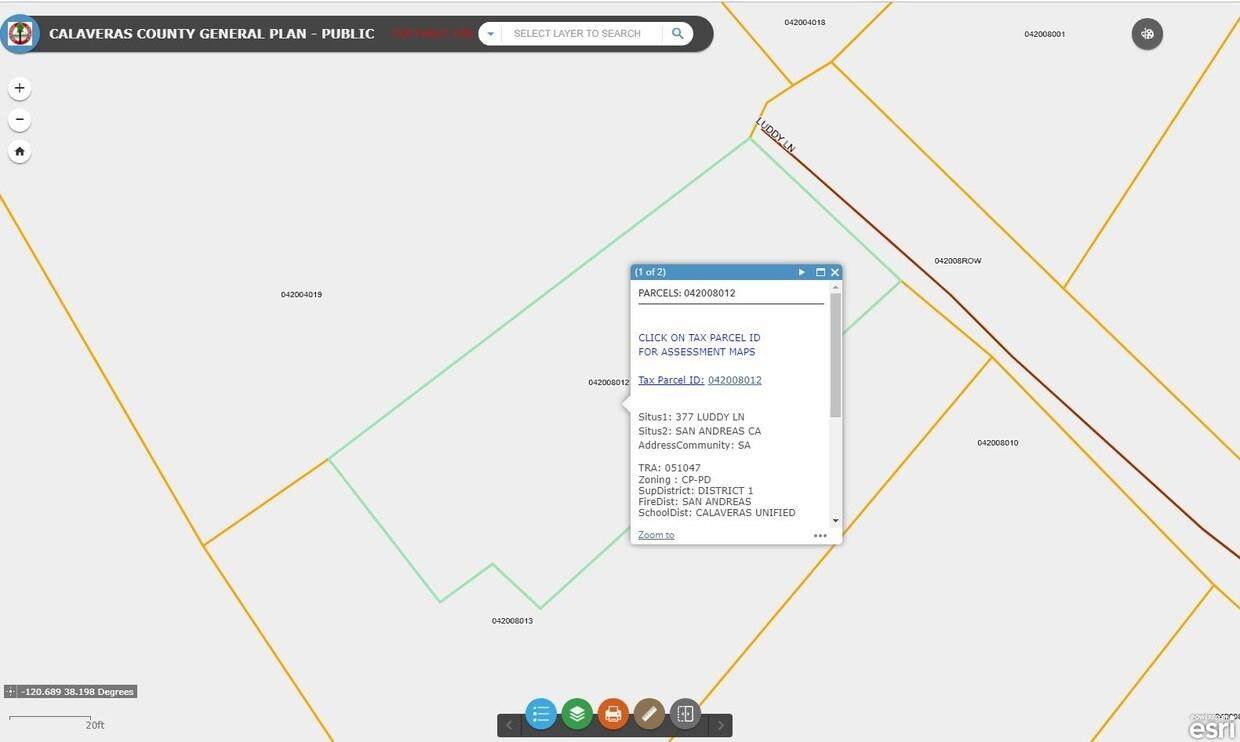
Task: Zoom in on the map
Action: click(x=19, y=88)
